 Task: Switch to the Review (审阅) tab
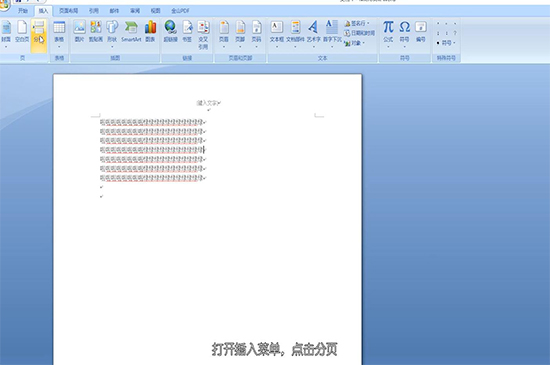click(135, 11)
